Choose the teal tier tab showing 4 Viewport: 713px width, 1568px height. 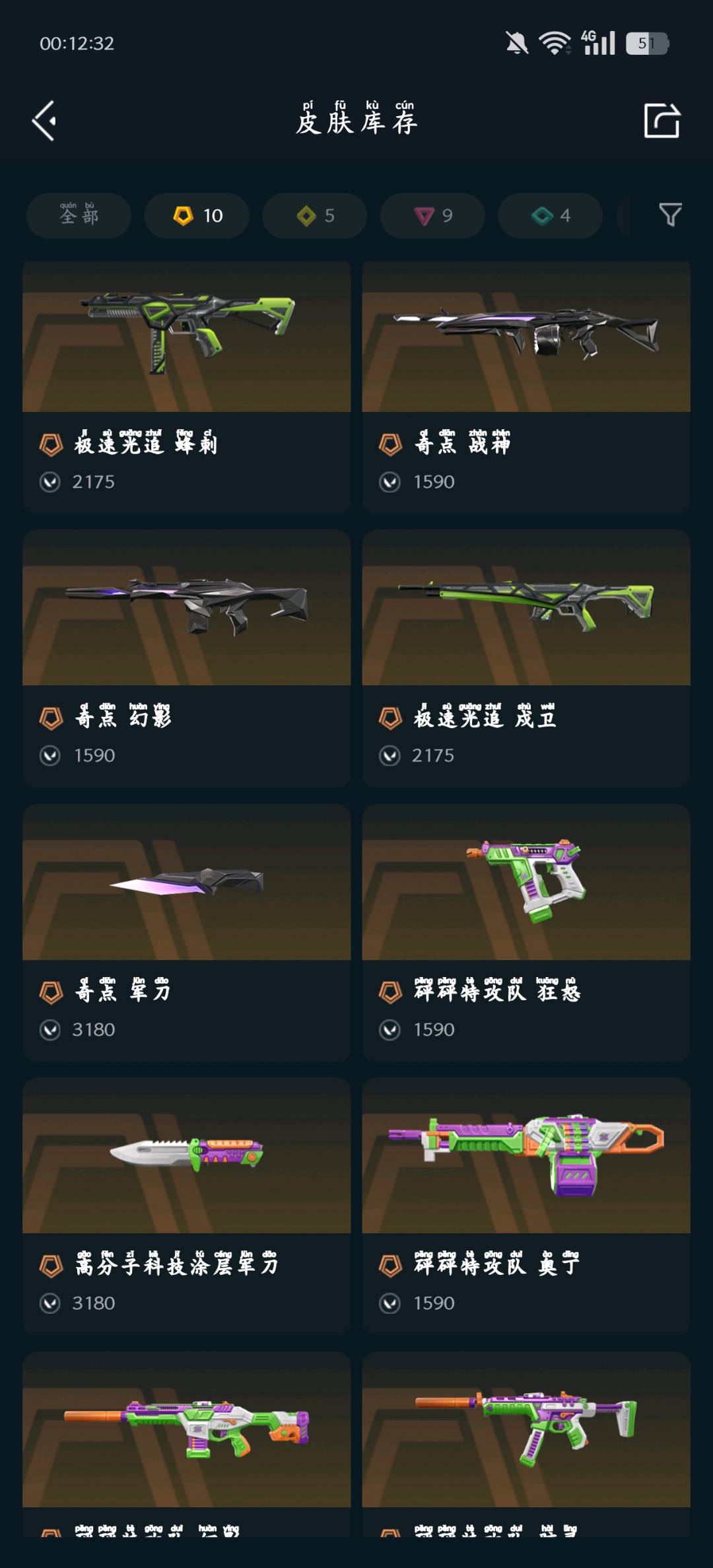pos(550,215)
